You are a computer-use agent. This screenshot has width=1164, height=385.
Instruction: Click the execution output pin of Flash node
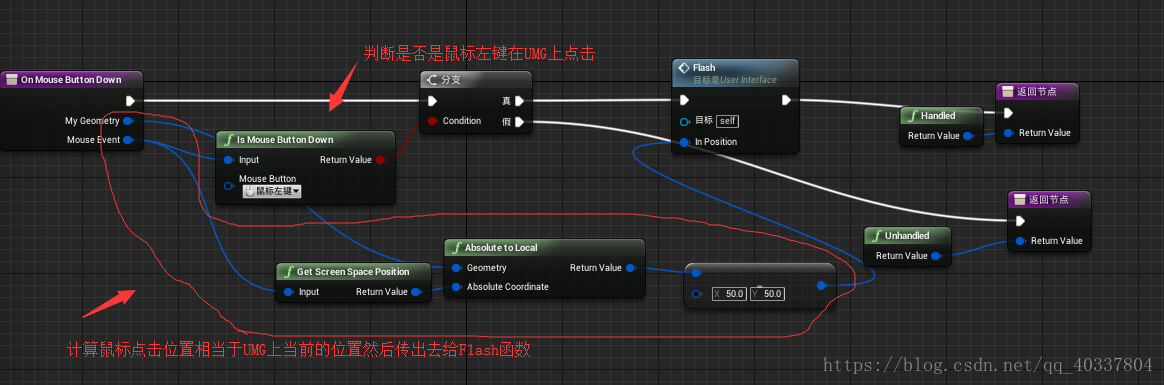click(785, 100)
